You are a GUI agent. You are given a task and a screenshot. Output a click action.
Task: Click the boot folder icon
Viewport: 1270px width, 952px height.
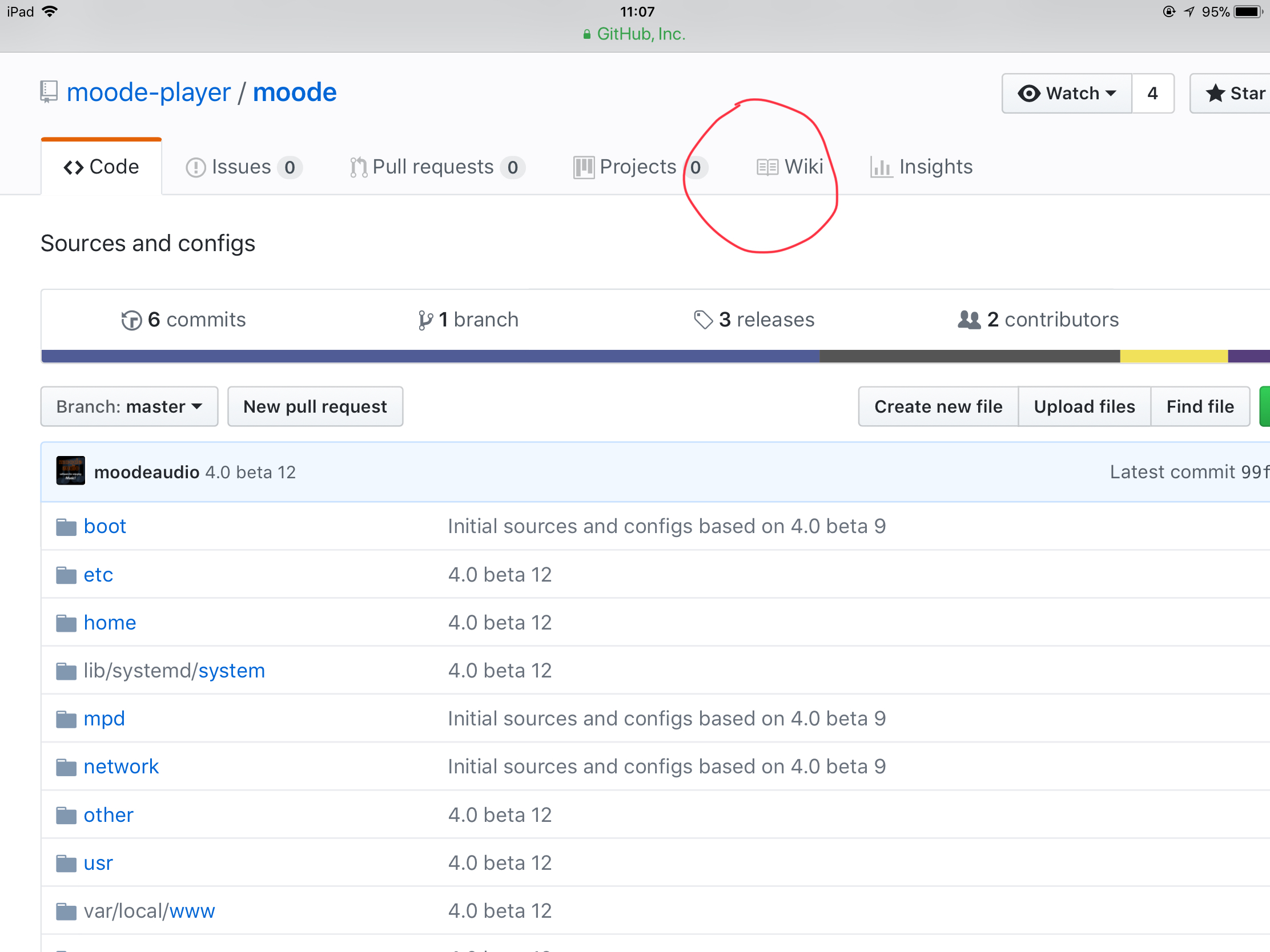[x=66, y=527]
